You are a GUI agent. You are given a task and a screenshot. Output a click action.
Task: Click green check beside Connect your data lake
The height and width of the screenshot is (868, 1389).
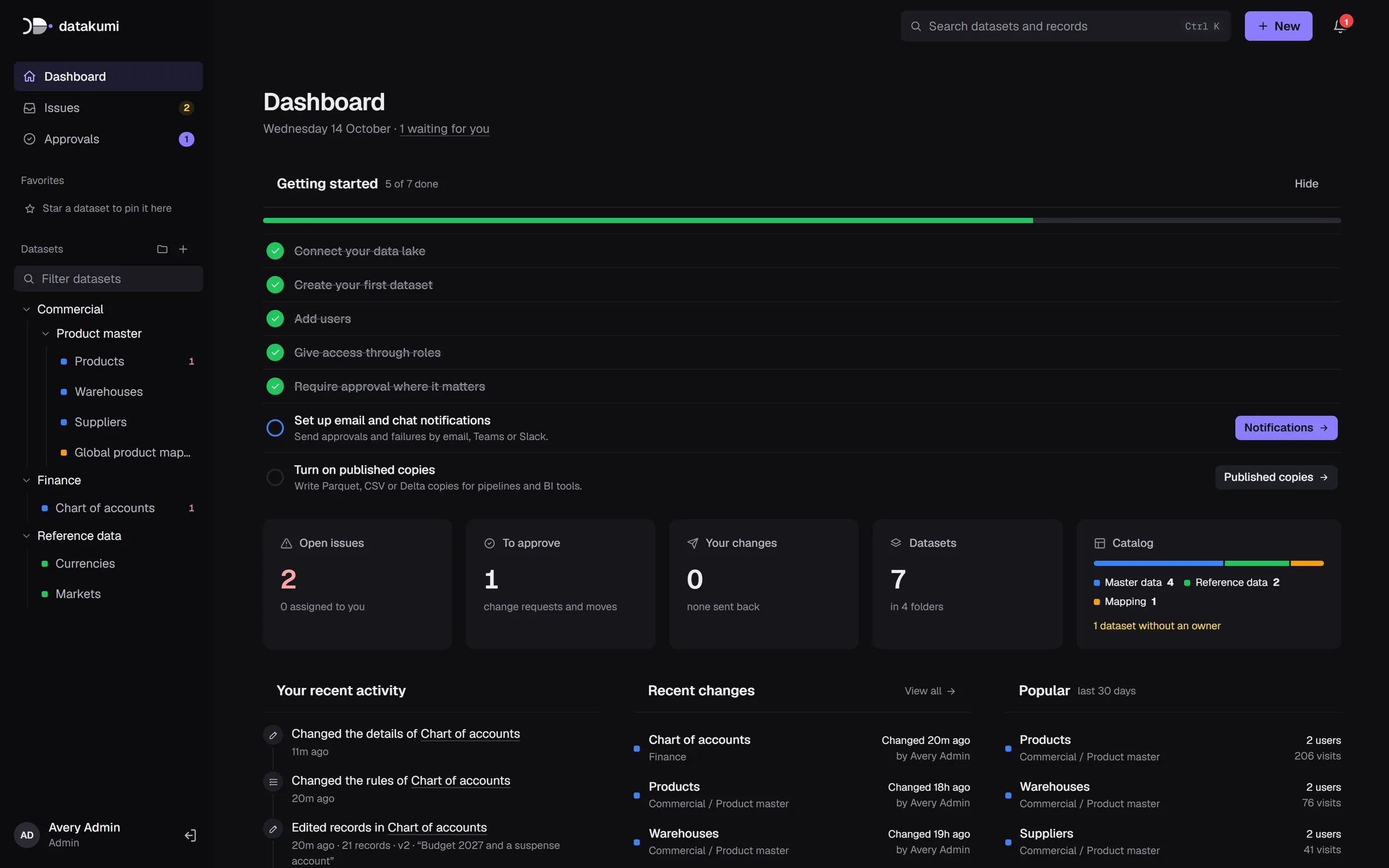[x=275, y=251]
